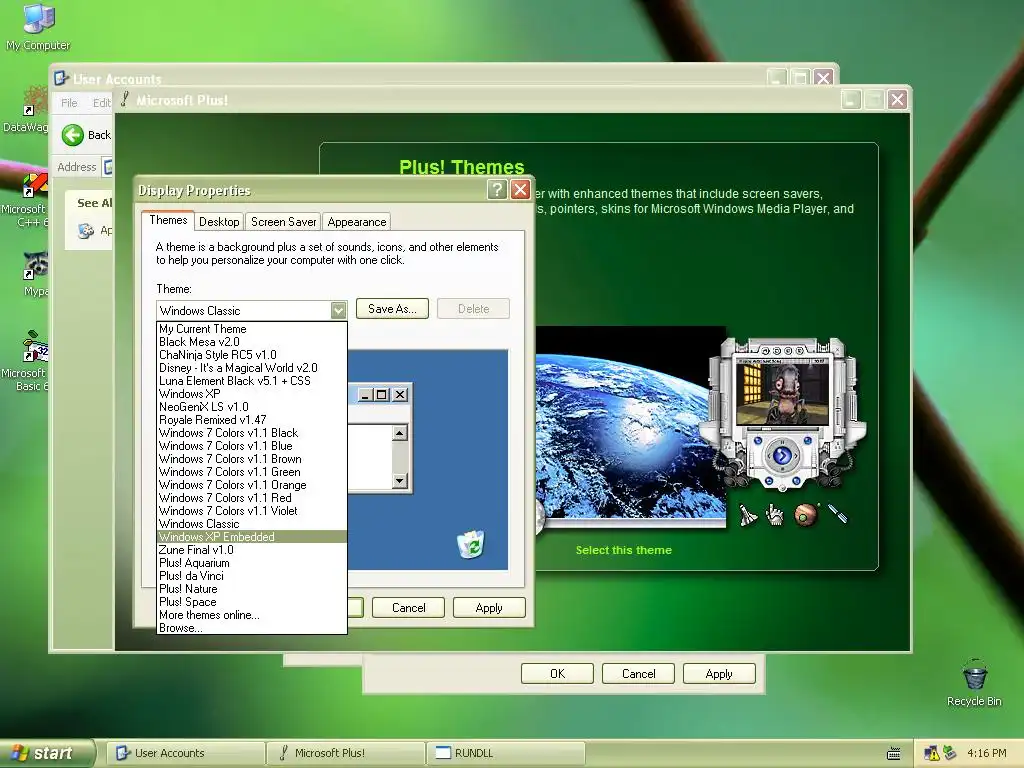
Task: Pick Black Mesa v2.0 theme
Action: [252, 342]
